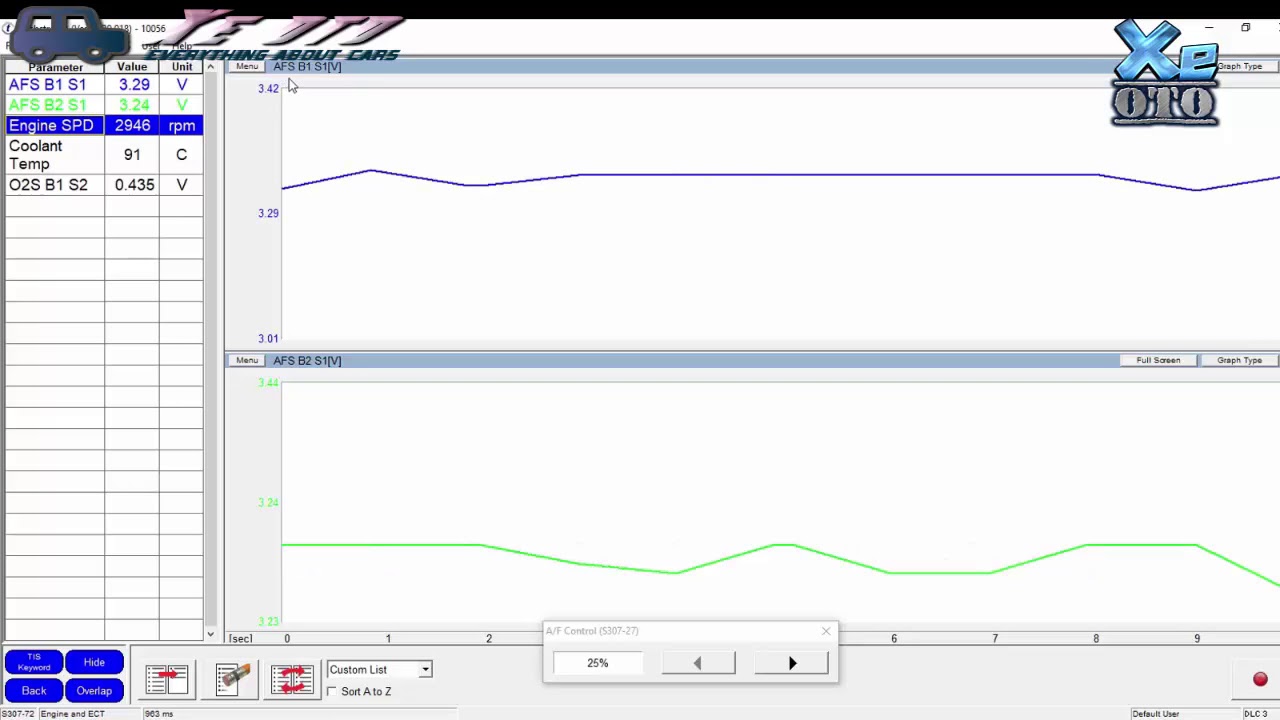Image resolution: width=1280 pixels, height=720 pixels.
Task: Click the Default User status entry
Action: [x=1155, y=714]
